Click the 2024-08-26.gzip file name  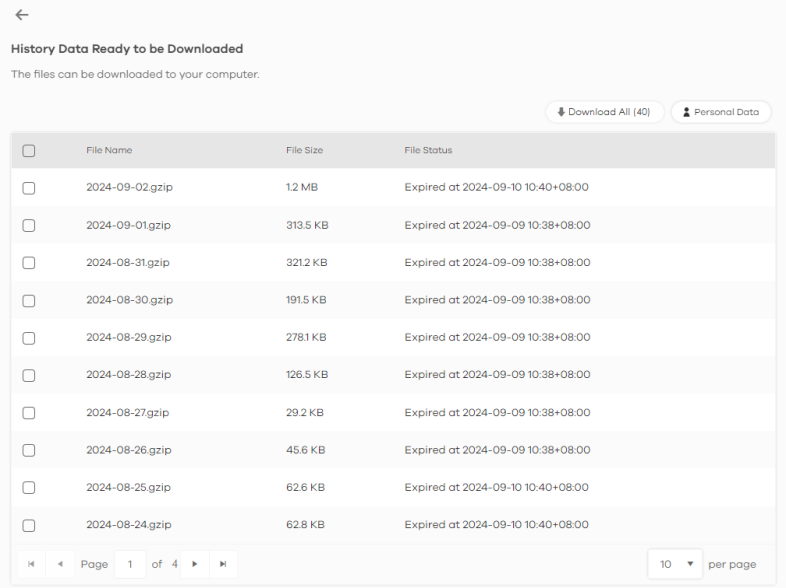128,450
